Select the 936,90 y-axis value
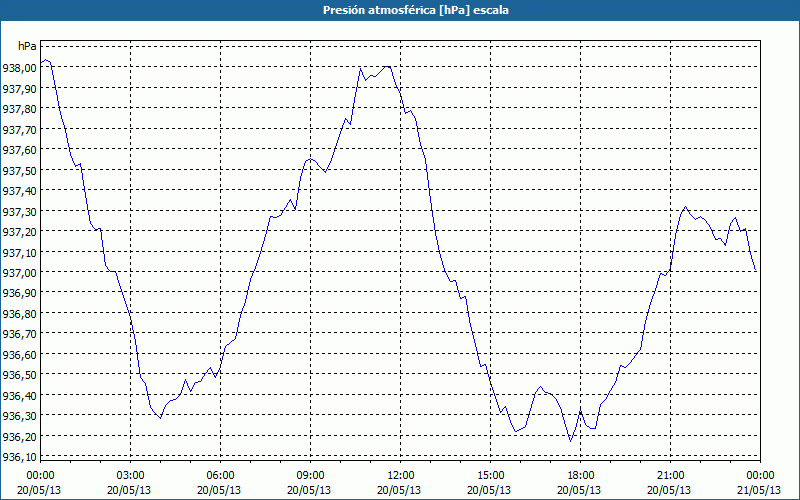This screenshot has width=800, height=500. [19, 292]
